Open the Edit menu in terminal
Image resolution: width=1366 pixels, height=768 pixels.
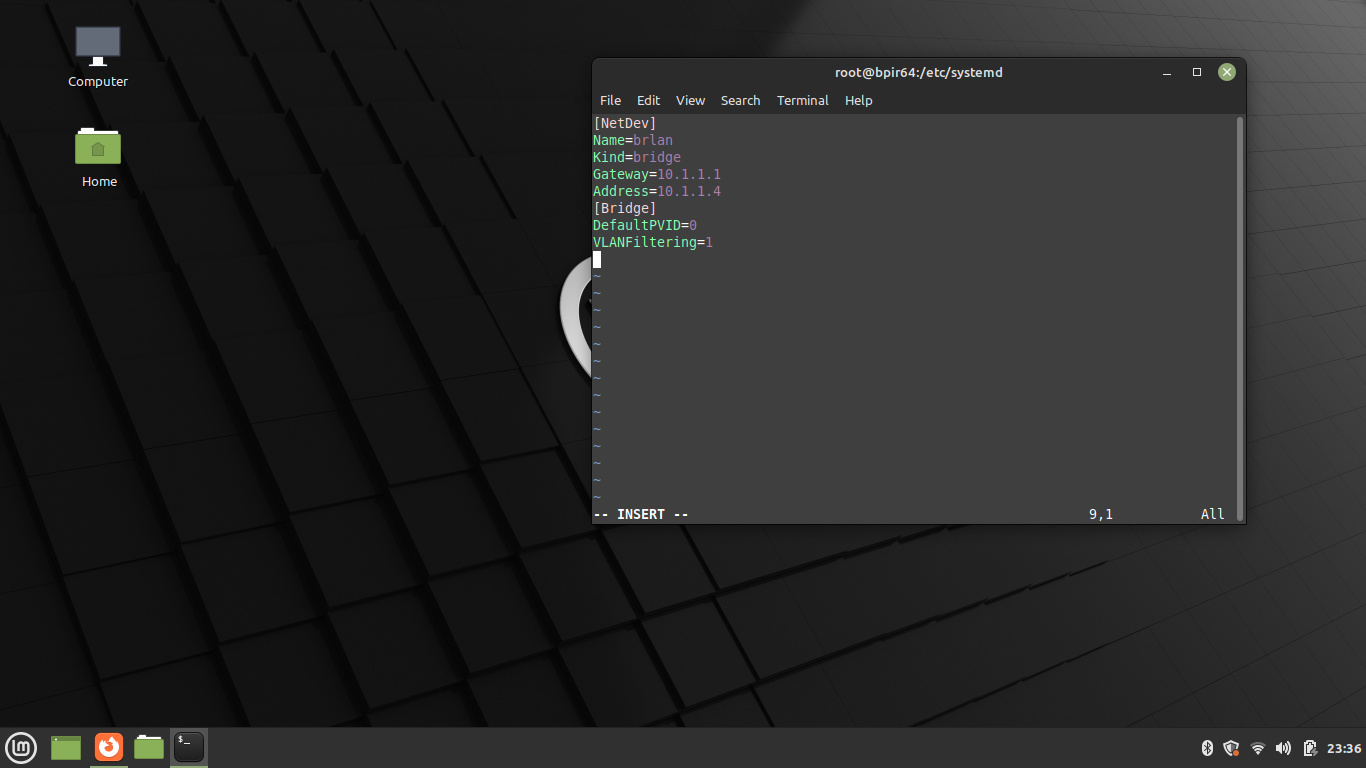649,100
